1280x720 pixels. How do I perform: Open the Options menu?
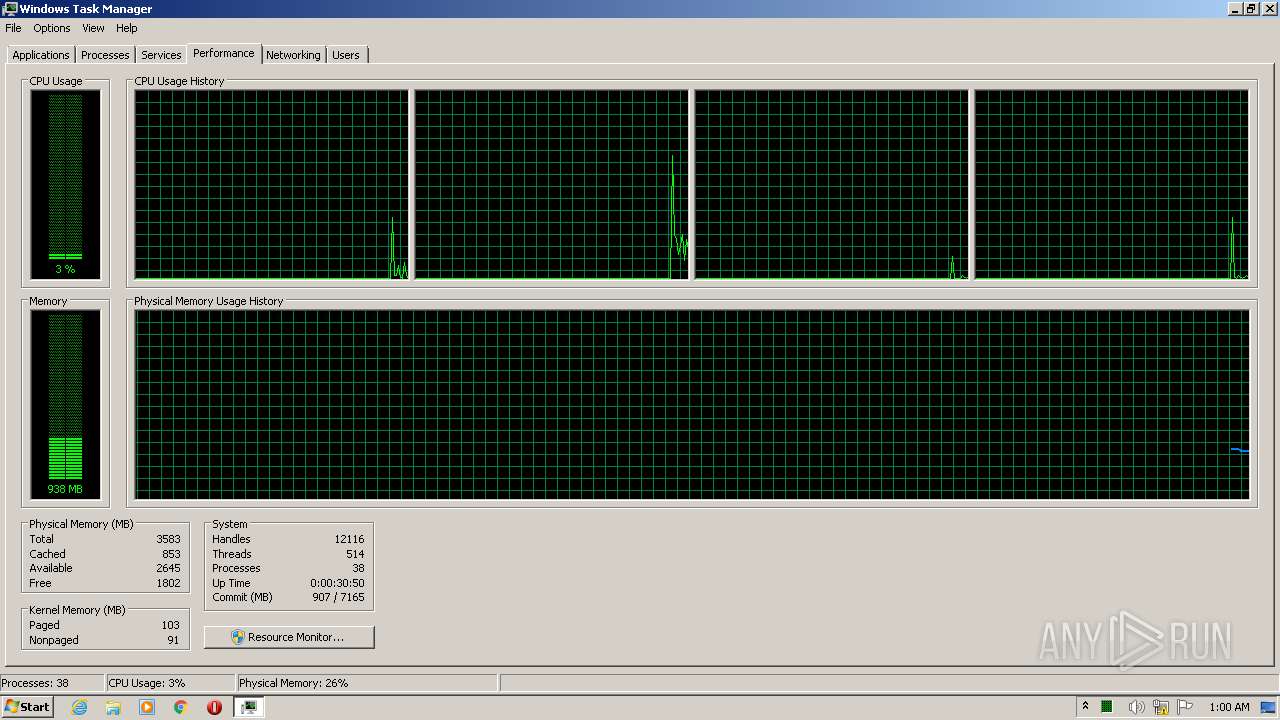[x=52, y=28]
